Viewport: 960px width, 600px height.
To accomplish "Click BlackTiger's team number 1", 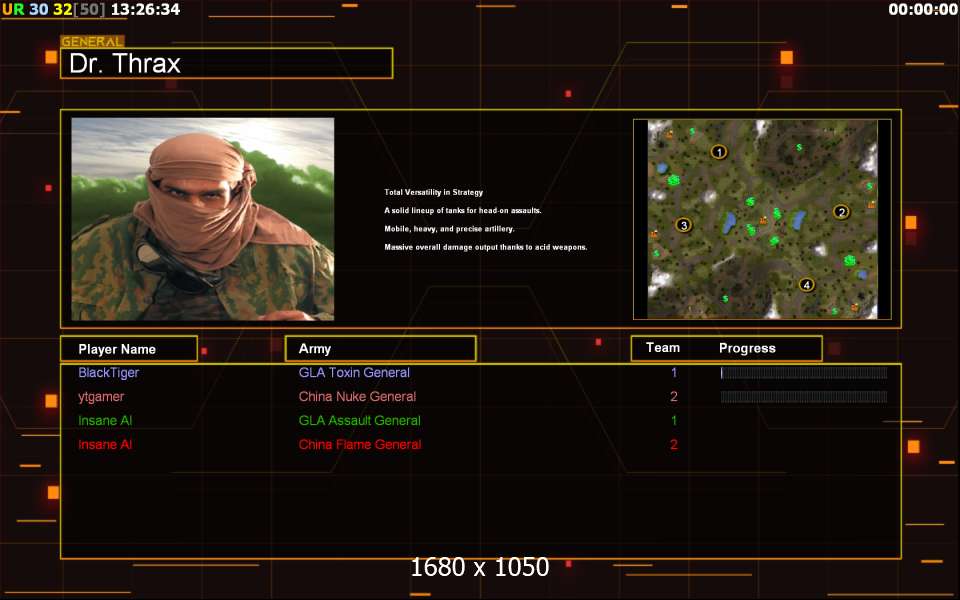I will tap(674, 372).
